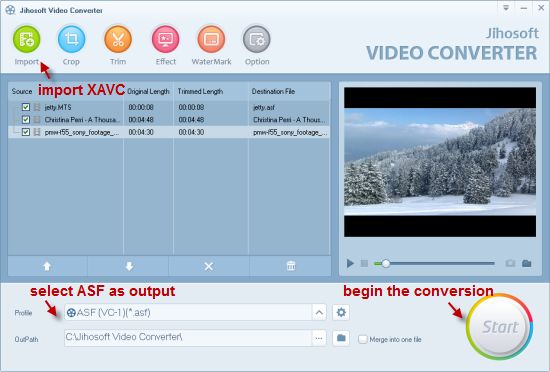This screenshot has height=372, width=550.
Task: Play the preview video
Action: click(x=350, y=263)
